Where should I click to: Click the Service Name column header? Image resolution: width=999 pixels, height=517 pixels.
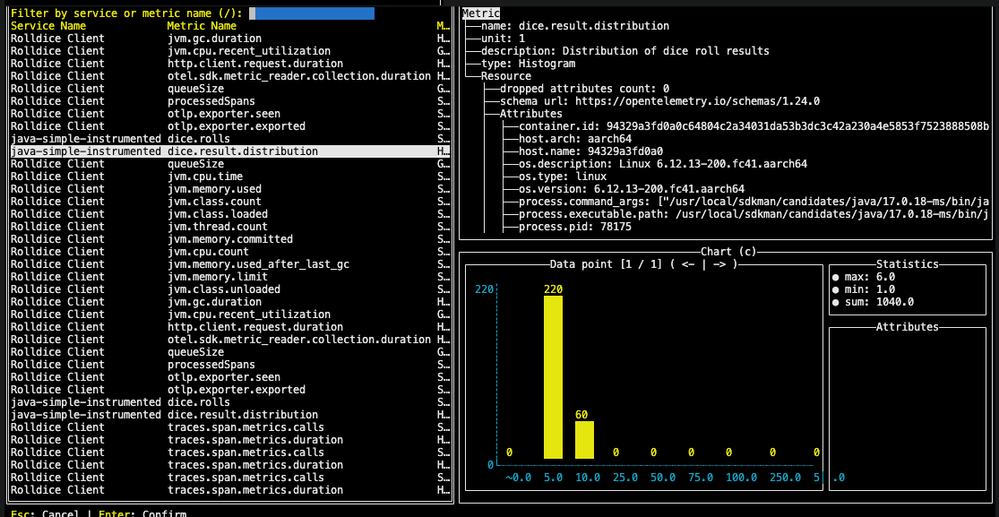pyautogui.click(x=48, y=26)
